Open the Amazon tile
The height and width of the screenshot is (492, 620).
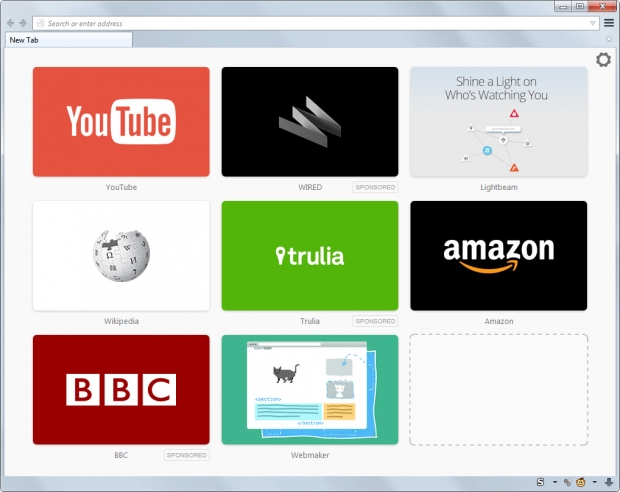[x=499, y=255]
